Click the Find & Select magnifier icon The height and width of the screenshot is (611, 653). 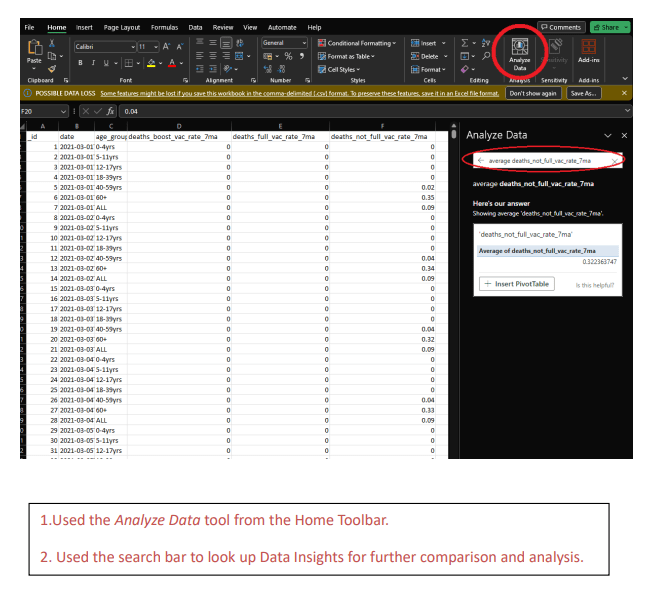point(484,56)
